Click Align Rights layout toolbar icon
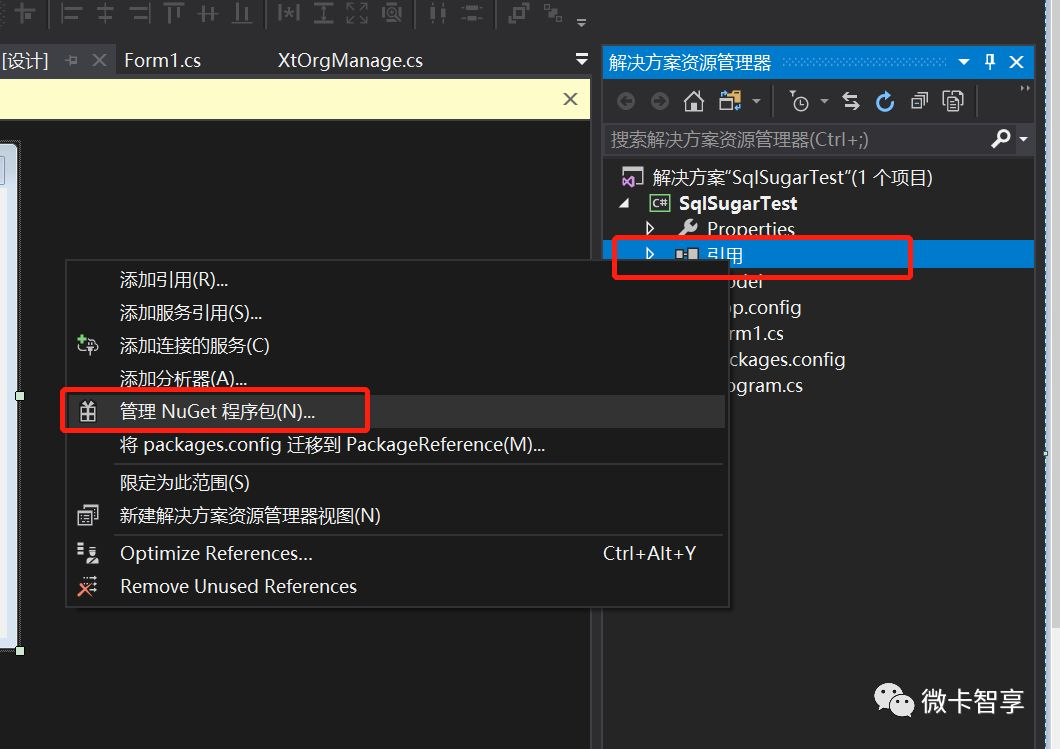The width and height of the screenshot is (1060, 749). pos(141,13)
